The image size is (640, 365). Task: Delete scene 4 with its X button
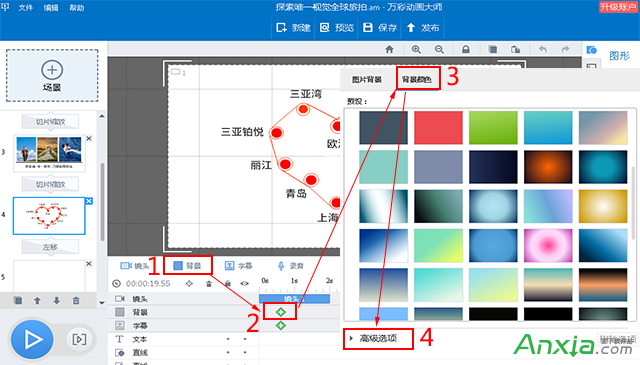tap(89, 201)
